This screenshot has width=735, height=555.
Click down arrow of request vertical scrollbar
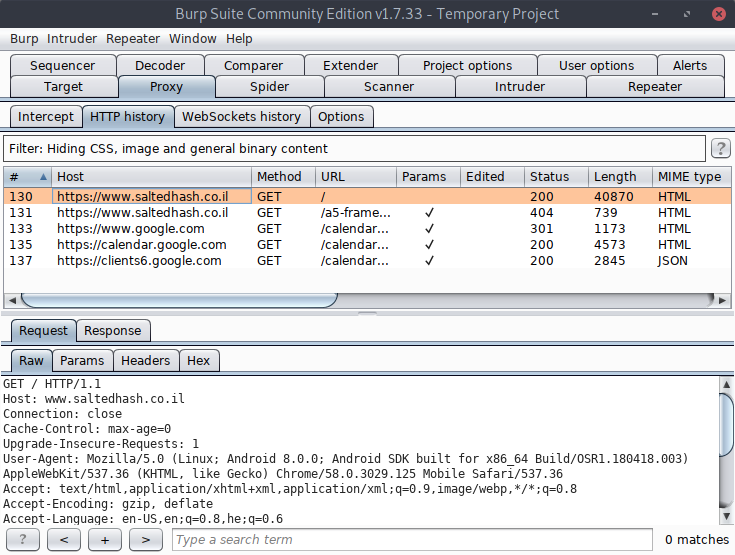(726, 516)
